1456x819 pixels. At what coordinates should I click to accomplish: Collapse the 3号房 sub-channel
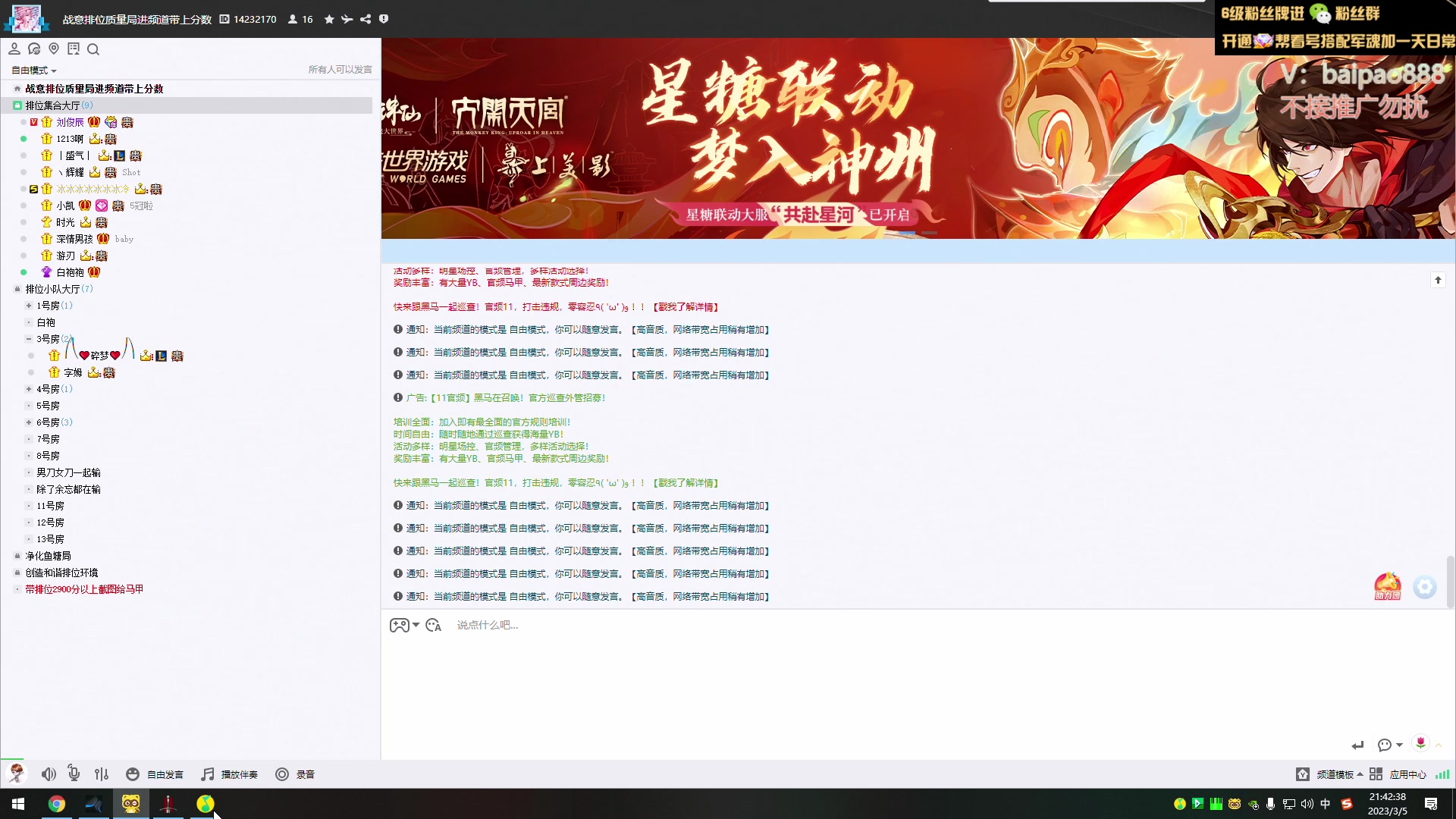click(29, 339)
